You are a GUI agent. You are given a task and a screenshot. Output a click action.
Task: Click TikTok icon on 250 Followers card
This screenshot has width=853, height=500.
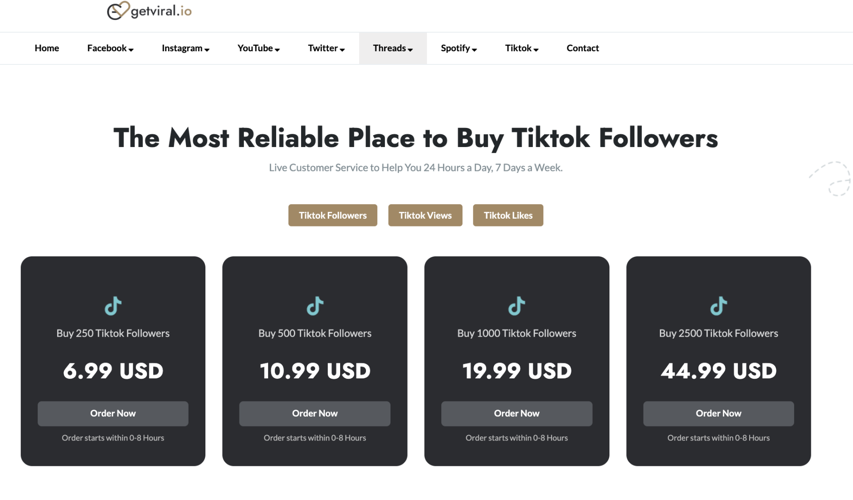click(113, 306)
